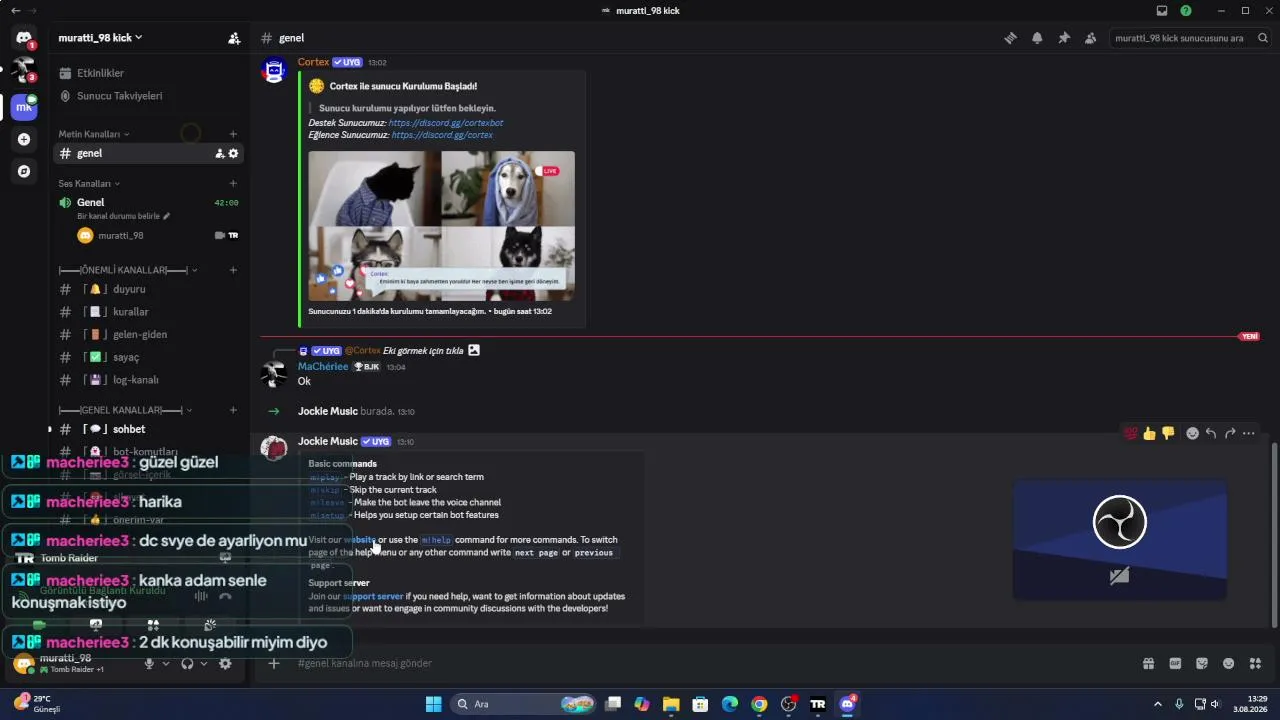Select the server with the three-notification badge

coord(24,70)
